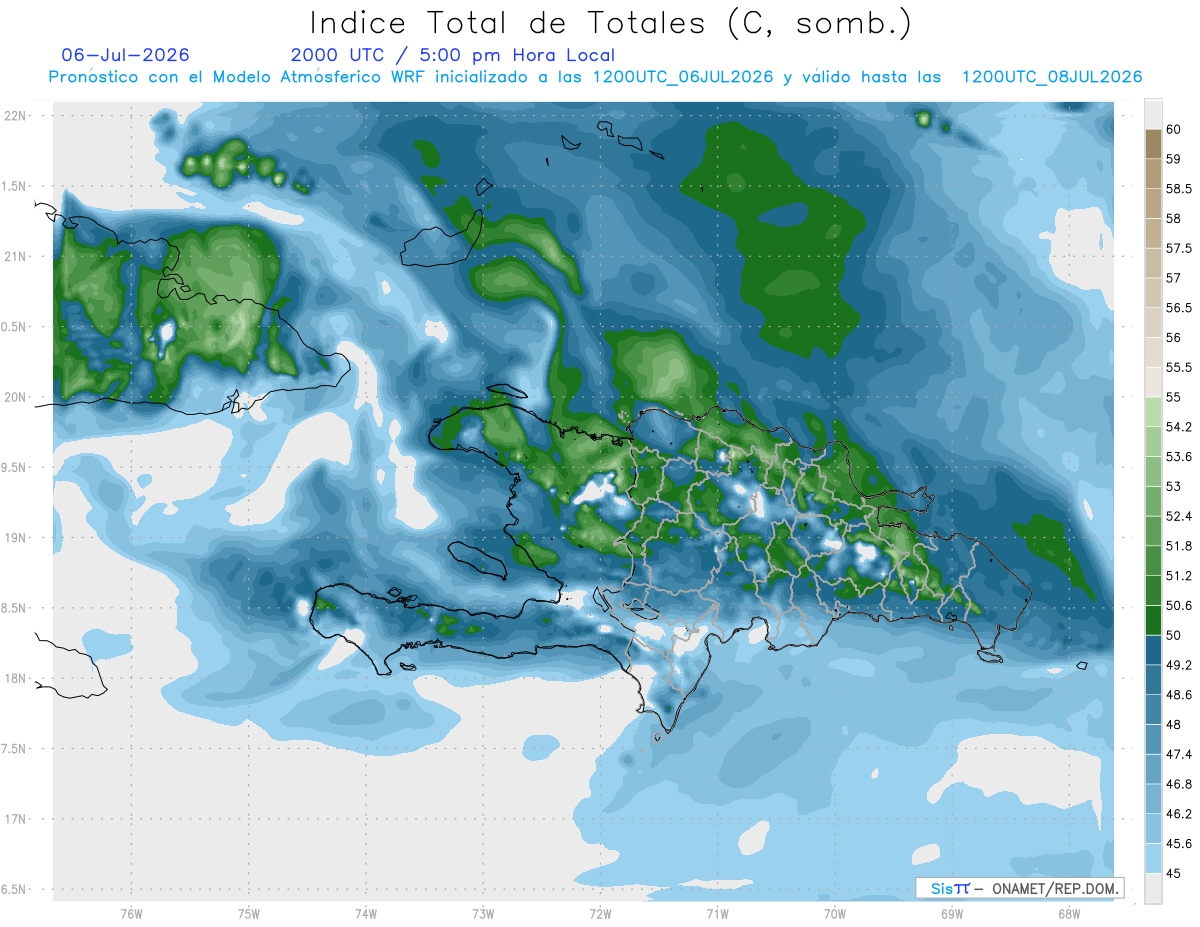The image size is (1200, 927).
Task: Select the '20N' latitude label
Action: 14,397
